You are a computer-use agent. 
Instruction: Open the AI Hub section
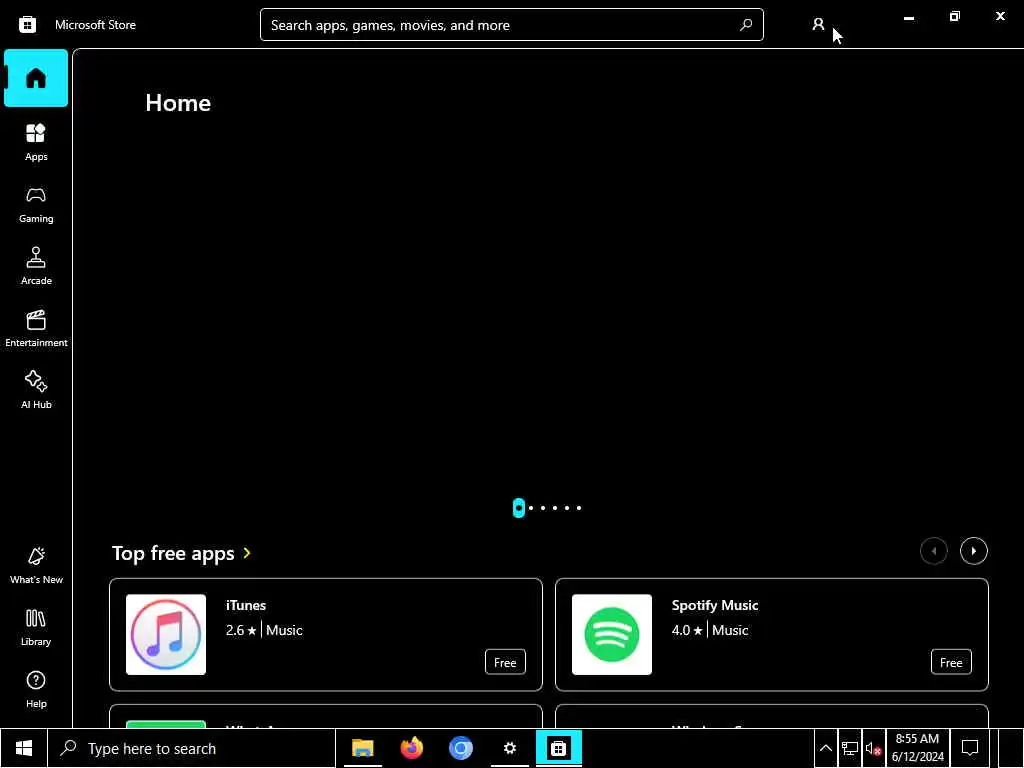click(36, 391)
